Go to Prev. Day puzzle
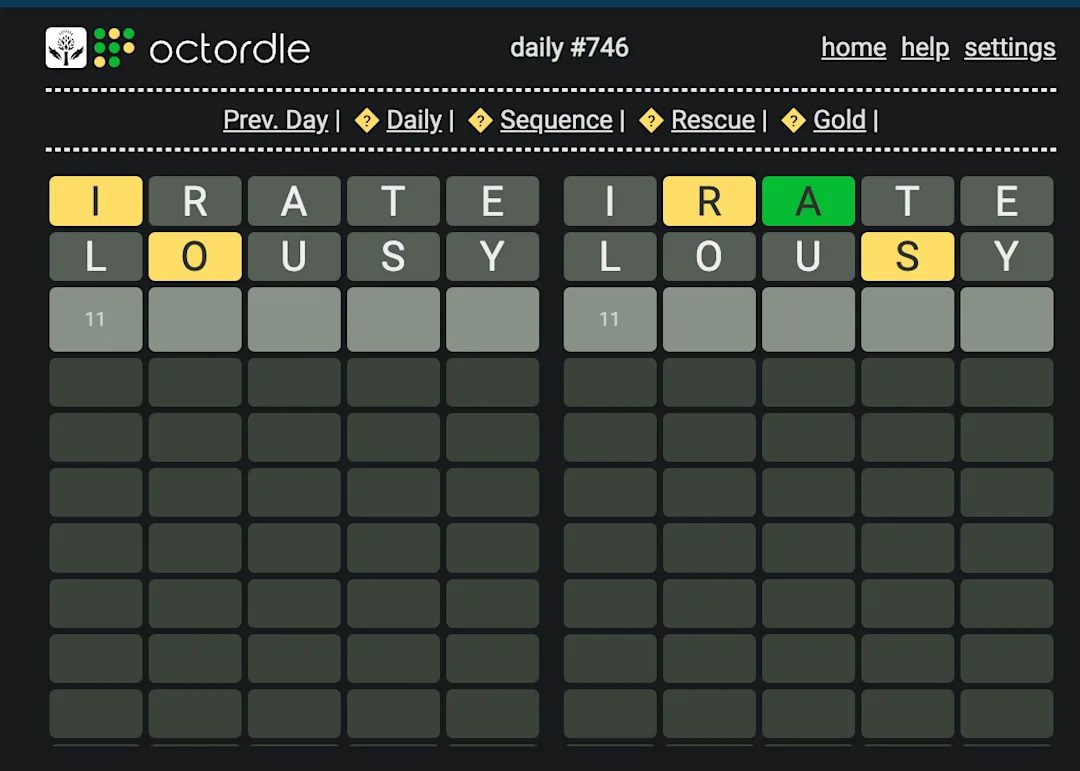Screen dimensions: 1080x771 click(276, 120)
